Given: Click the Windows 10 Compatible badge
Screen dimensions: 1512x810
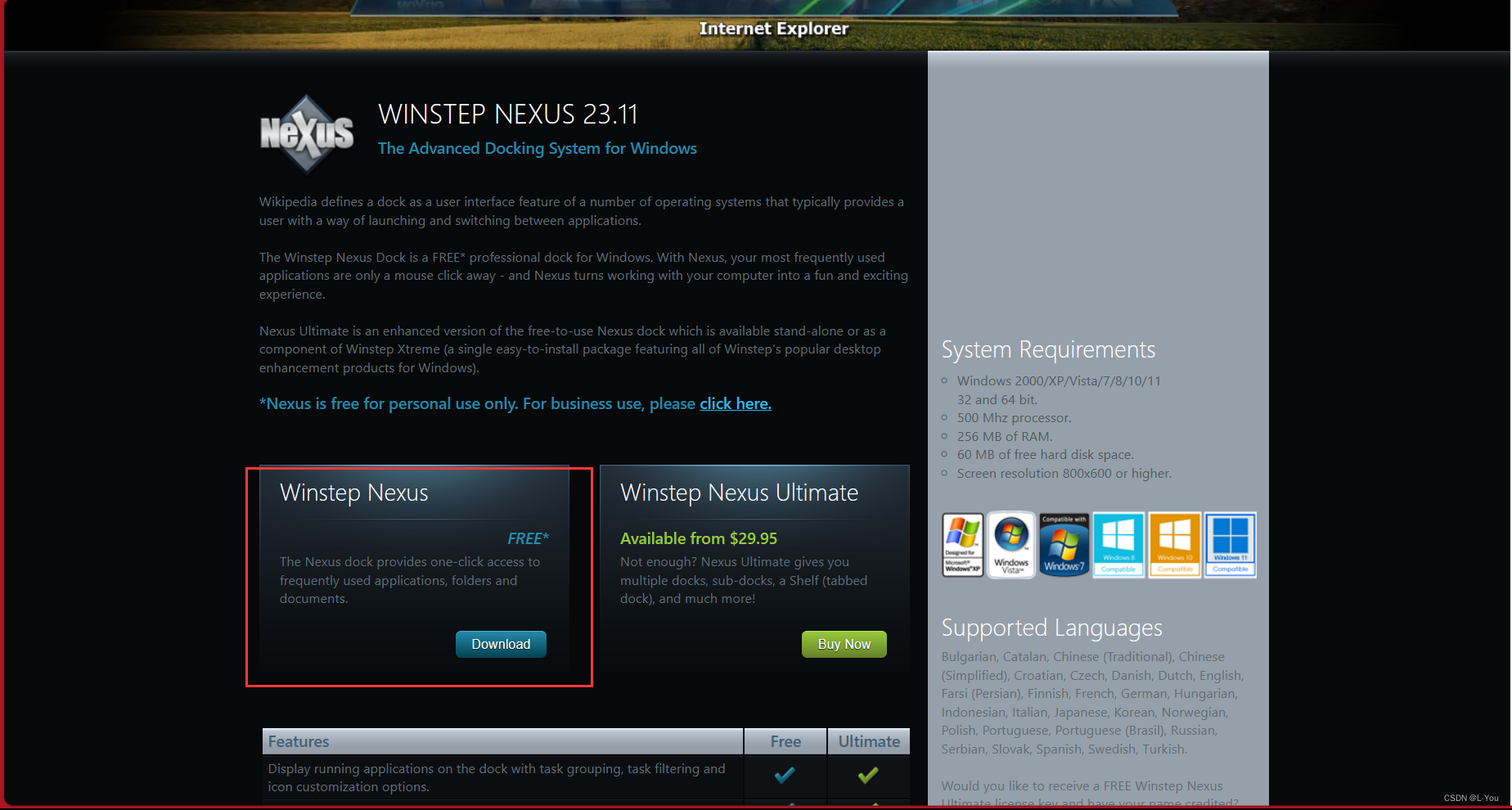Looking at the screenshot, I should coord(1175,545).
